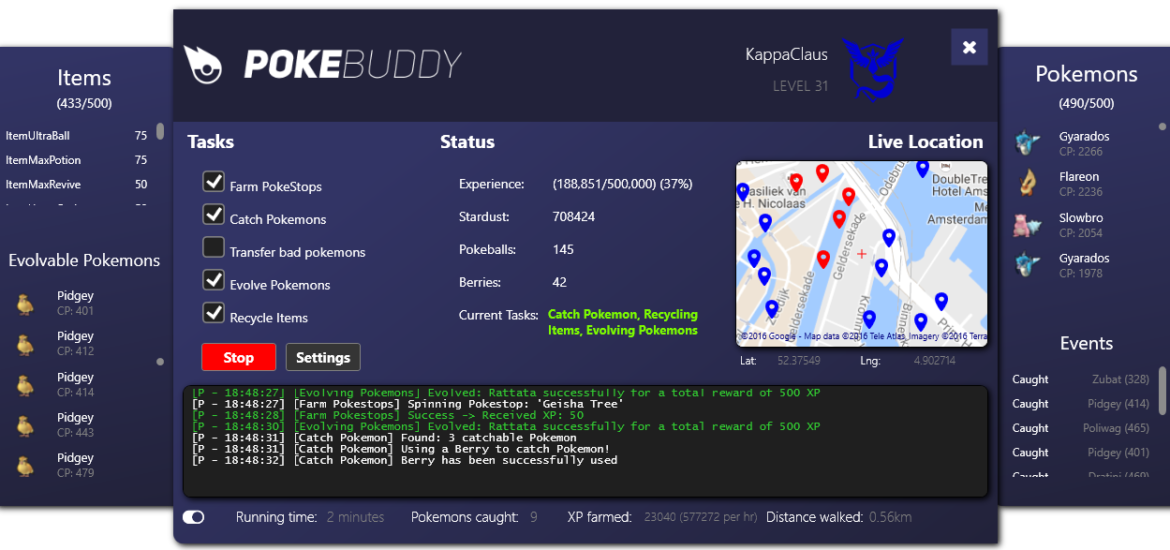Image resolution: width=1170 pixels, height=550 pixels.
Task: Disable Recycle Items checkbox
Action: tap(214, 313)
